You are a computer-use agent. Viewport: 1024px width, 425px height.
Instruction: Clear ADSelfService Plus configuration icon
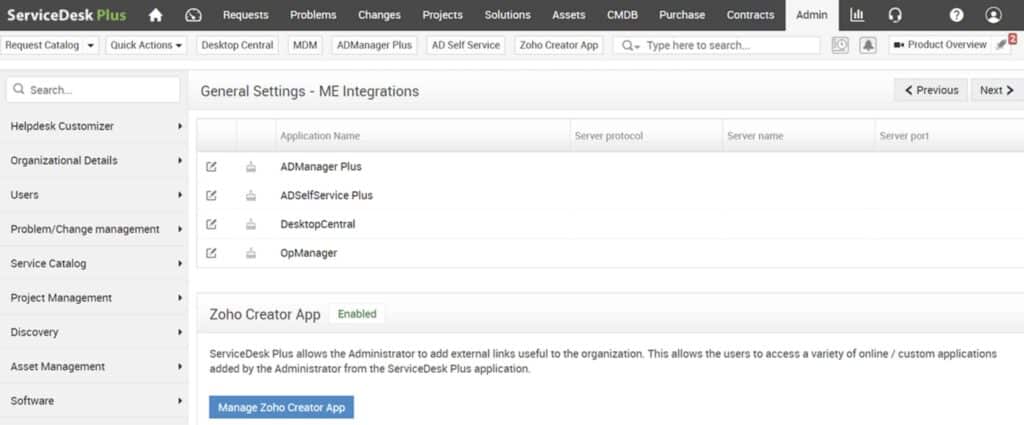click(x=251, y=196)
